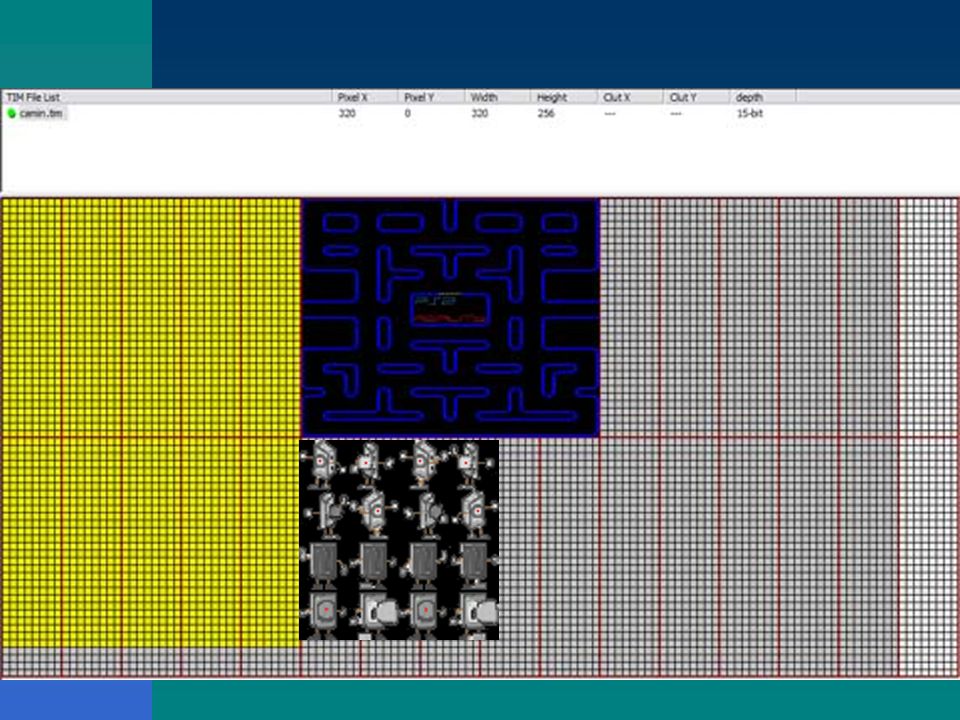Click the Width column header
Image resolution: width=960 pixels, height=720 pixels.
pyautogui.click(x=497, y=97)
